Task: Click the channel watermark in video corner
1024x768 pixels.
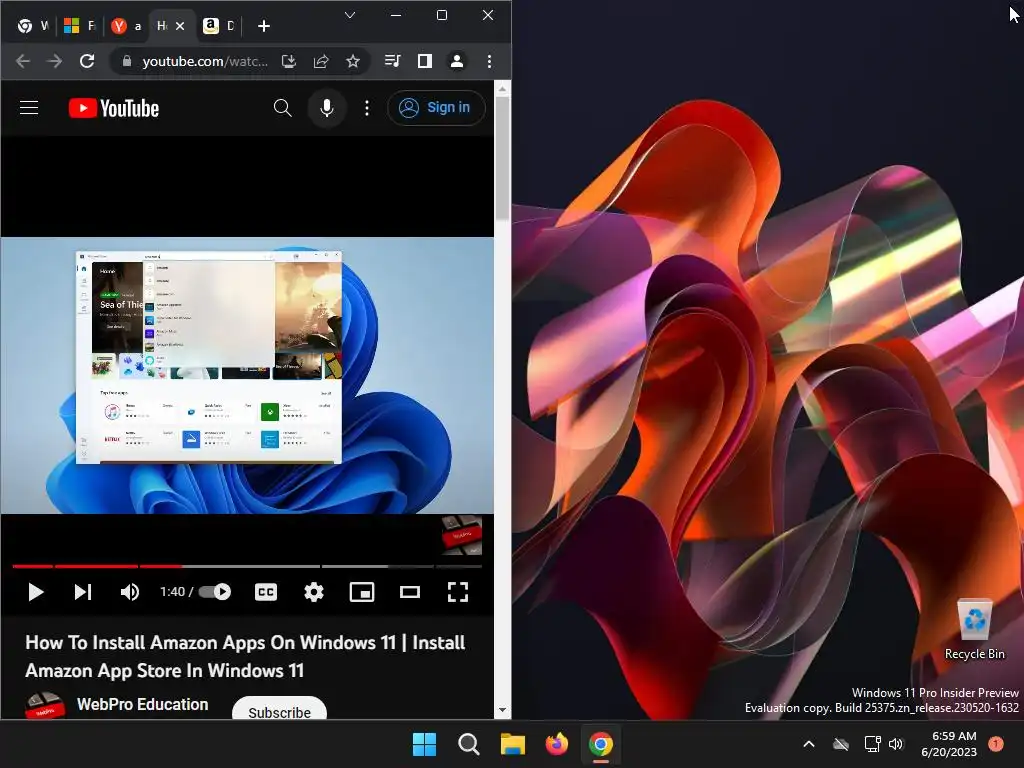Action: pos(462,535)
